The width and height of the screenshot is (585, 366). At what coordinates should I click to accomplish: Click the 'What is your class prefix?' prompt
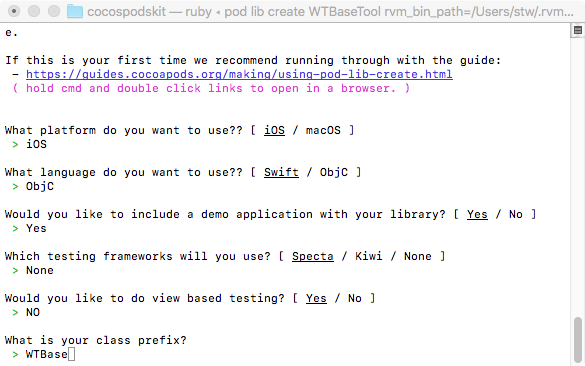(96, 340)
